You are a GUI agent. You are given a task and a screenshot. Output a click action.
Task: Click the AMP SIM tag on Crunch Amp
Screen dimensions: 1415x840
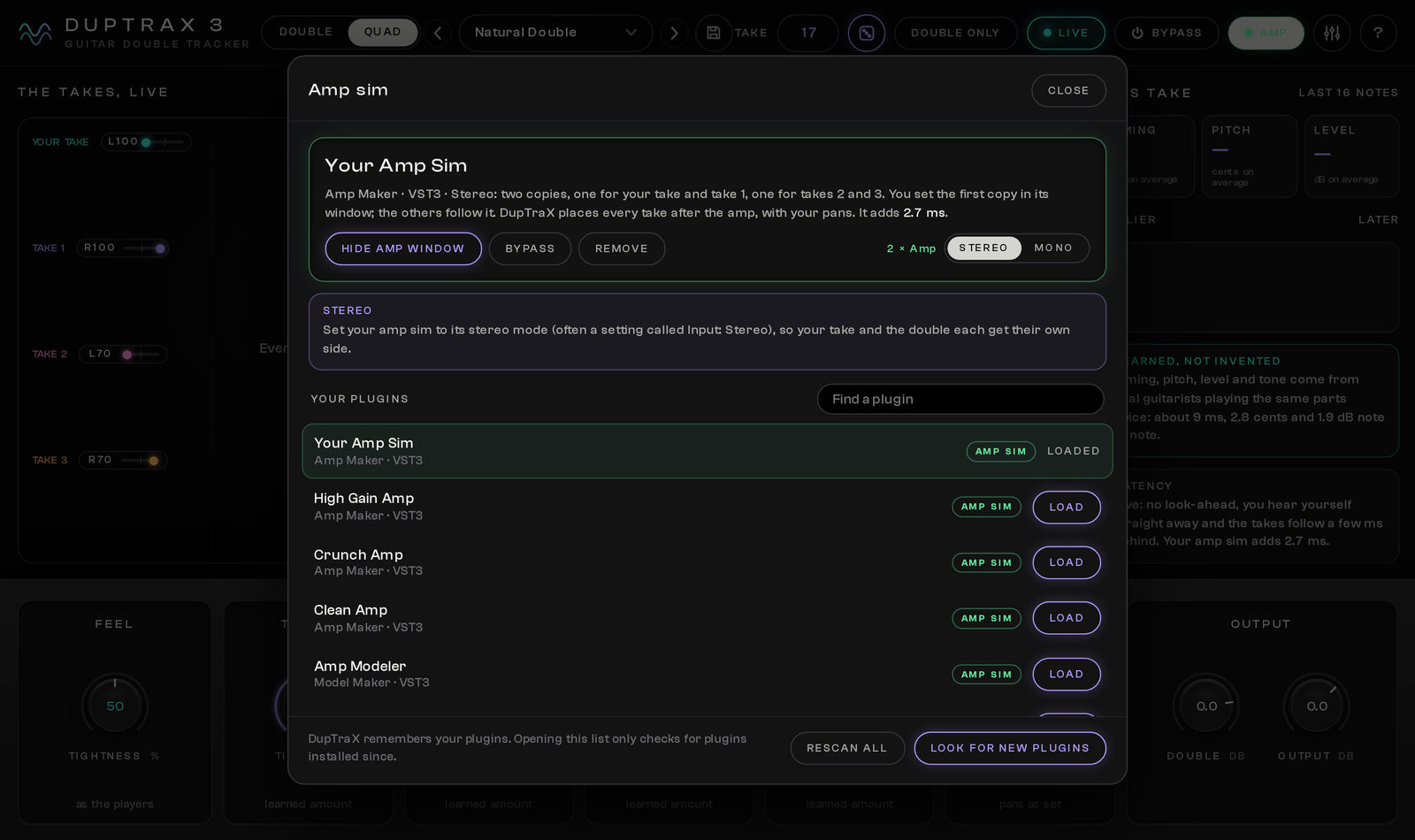tap(986, 562)
